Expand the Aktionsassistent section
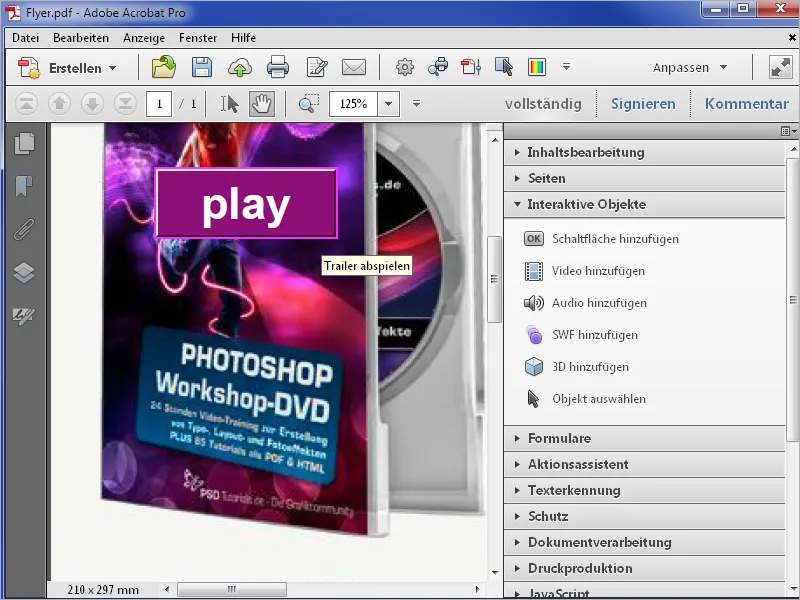Screen dimensions: 800x600 [x=644, y=464]
